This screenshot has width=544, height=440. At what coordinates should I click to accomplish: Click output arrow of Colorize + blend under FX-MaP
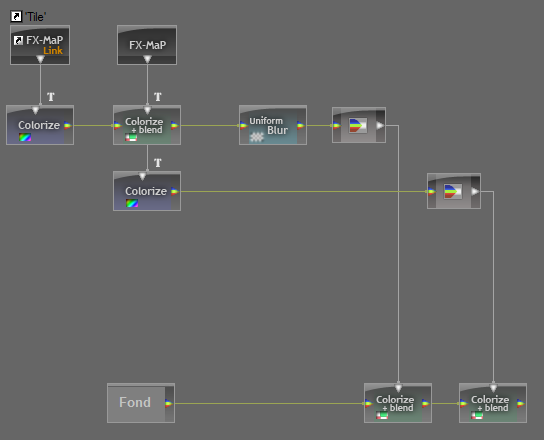175,125
